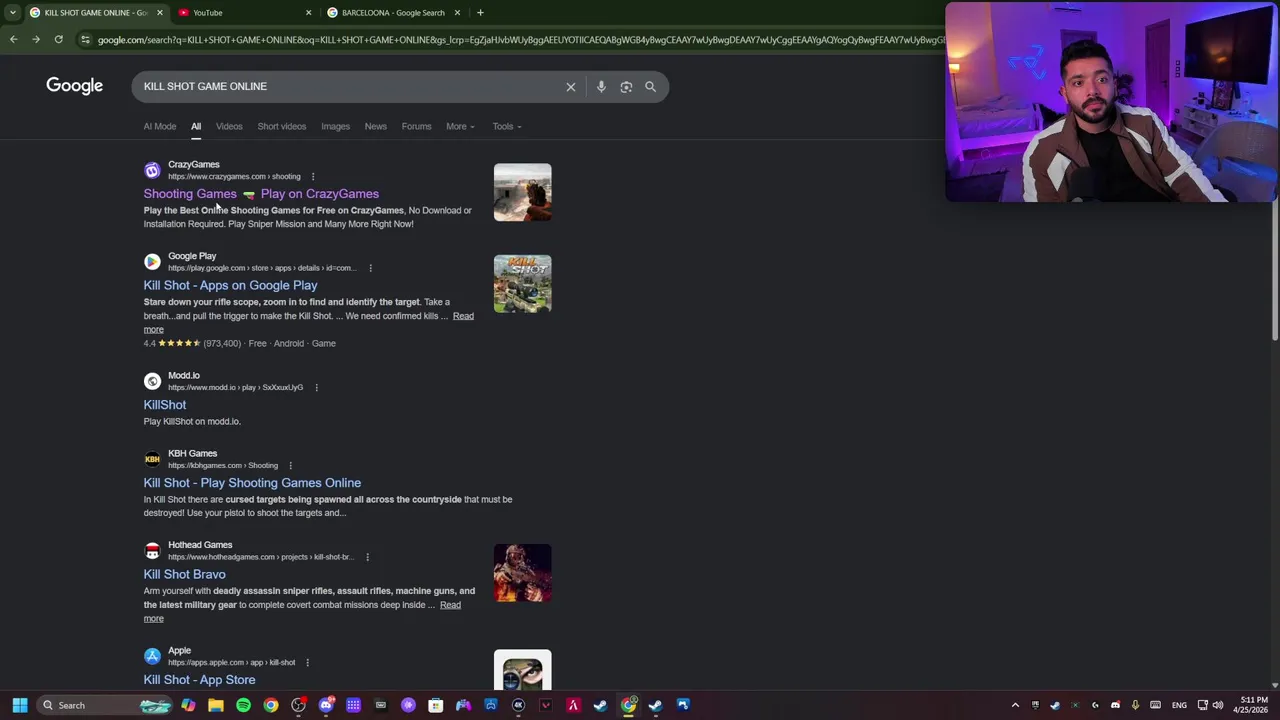Open Google Lens image search icon
Image resolution: width=1280 pixels, height=720 pixels.
(x=626, y=87)
